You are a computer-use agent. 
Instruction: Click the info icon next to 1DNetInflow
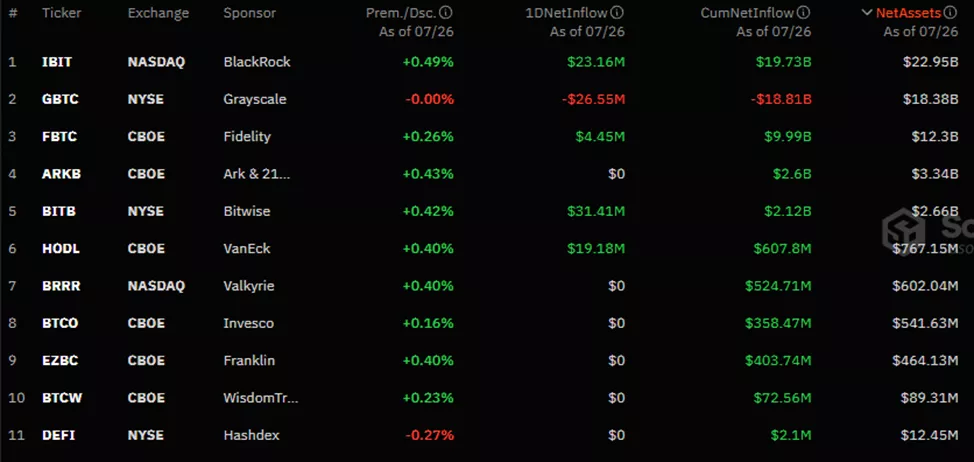point(618,13)
